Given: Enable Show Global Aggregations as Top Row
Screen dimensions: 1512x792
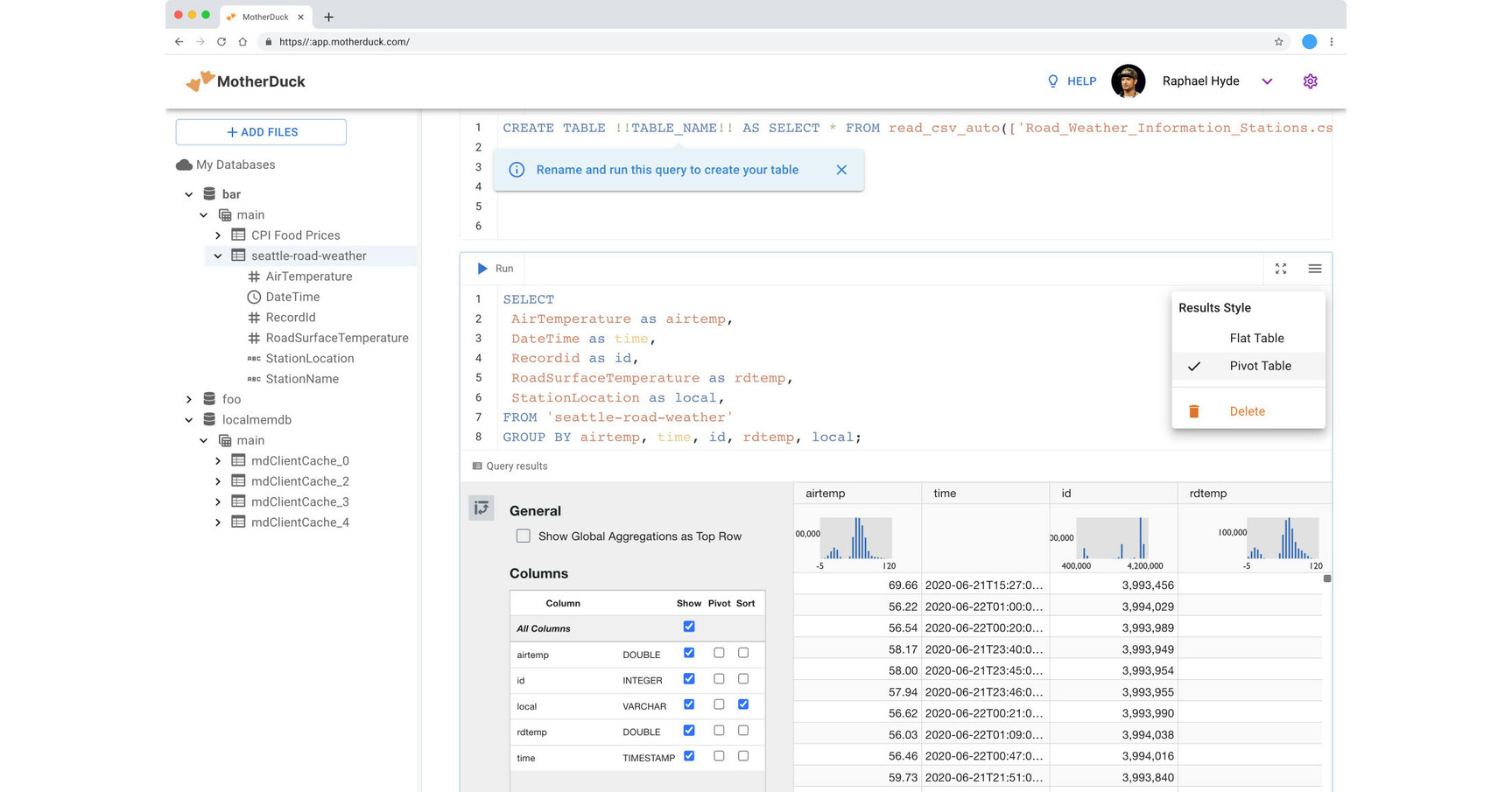Looking at the screenshot, I should 523,536.
